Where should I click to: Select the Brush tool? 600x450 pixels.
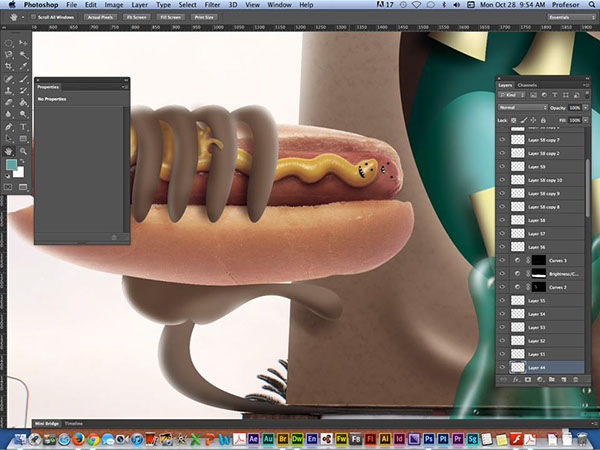point(23,79)
